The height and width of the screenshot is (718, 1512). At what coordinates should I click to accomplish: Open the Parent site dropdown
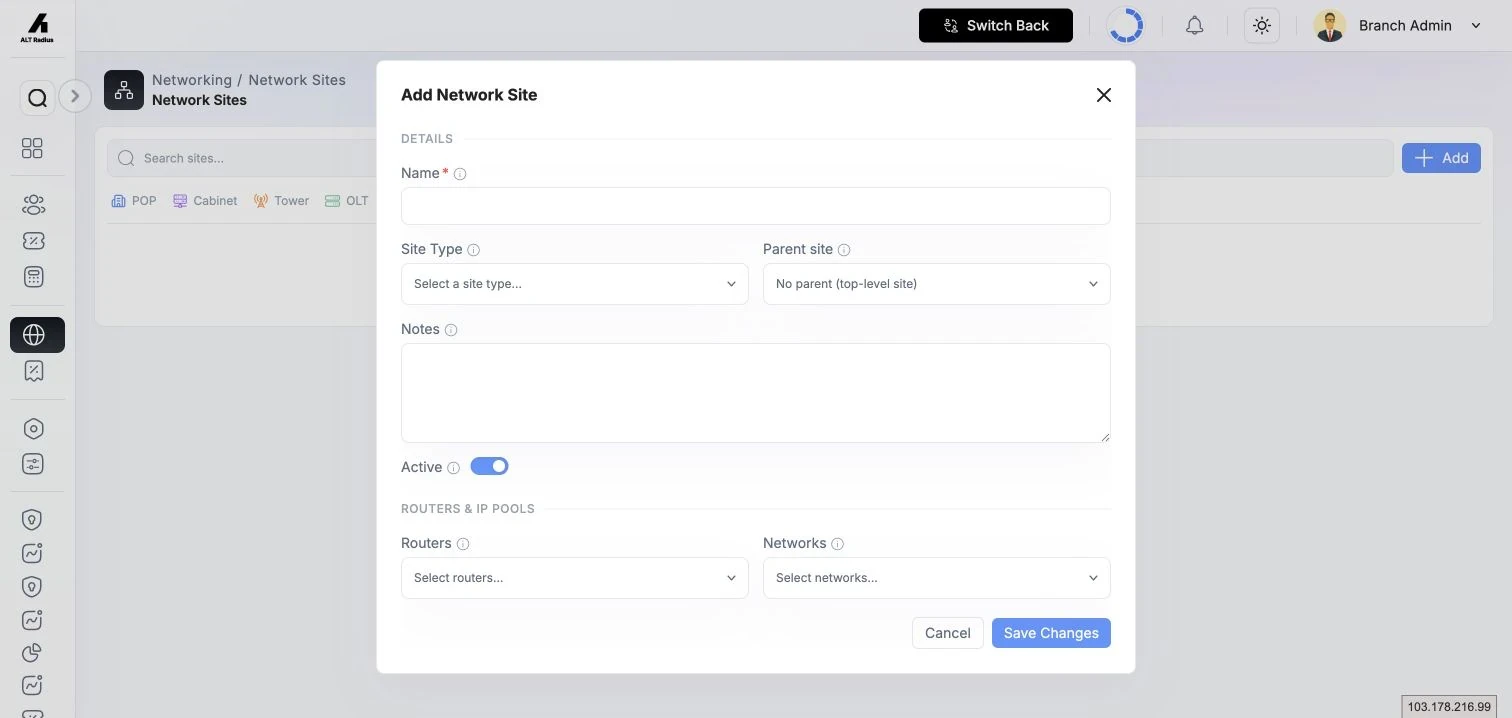coord(937,284)
